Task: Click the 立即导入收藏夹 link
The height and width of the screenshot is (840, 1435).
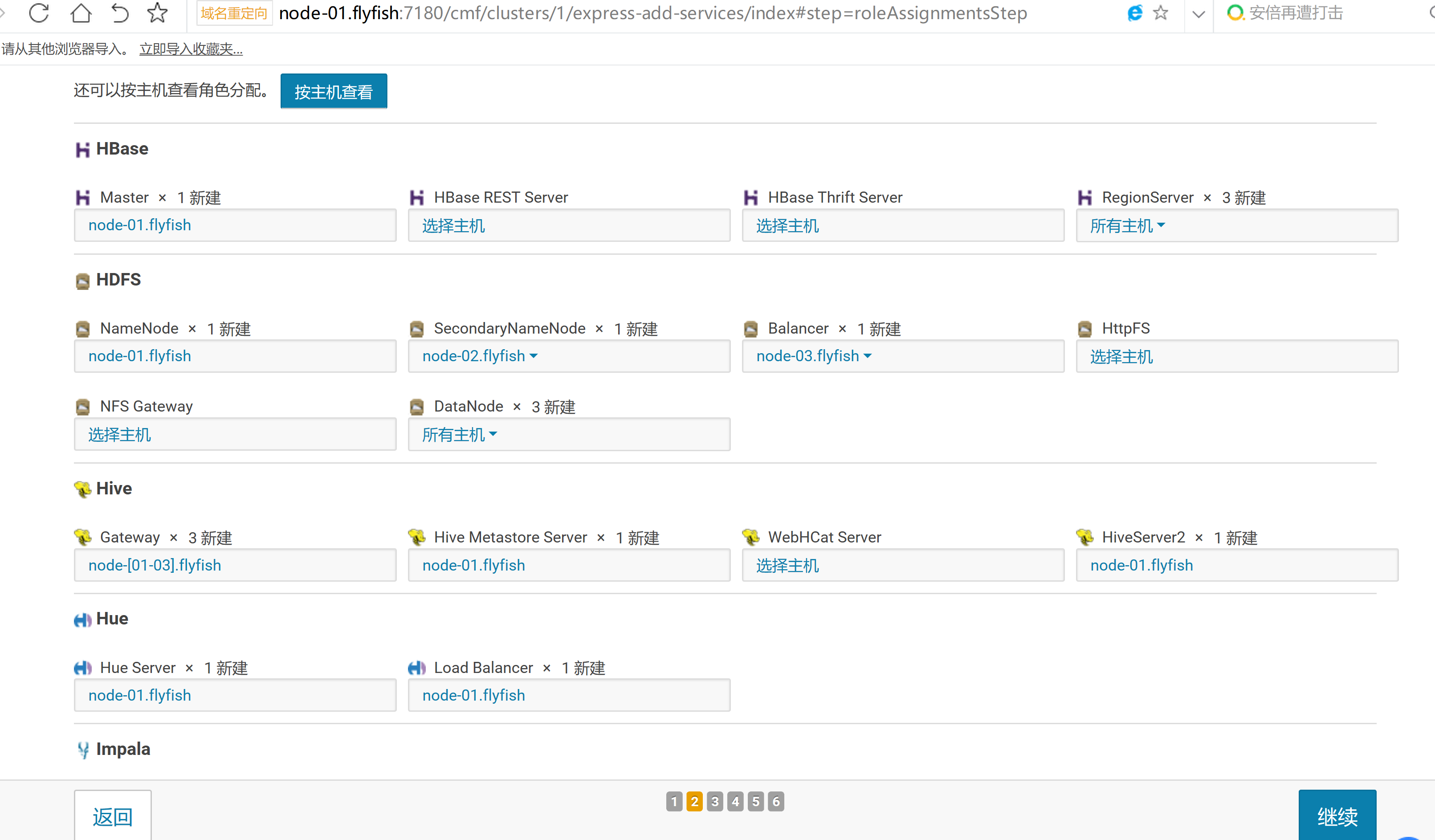Action: (x=191, y=49)
